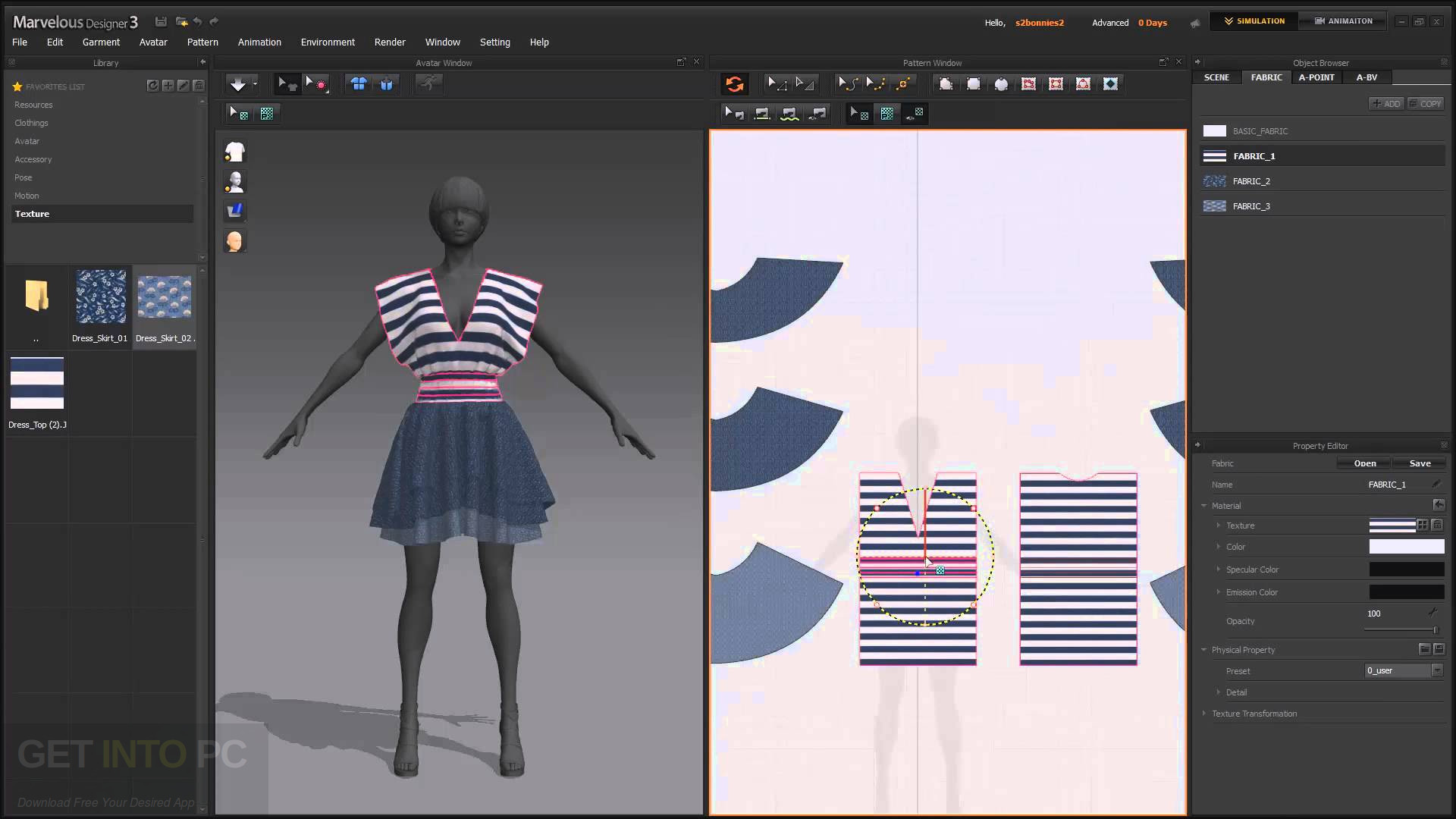Select the Pin tool with red dot
This screenshot has height=819, width=1456.
click(315, 84)
